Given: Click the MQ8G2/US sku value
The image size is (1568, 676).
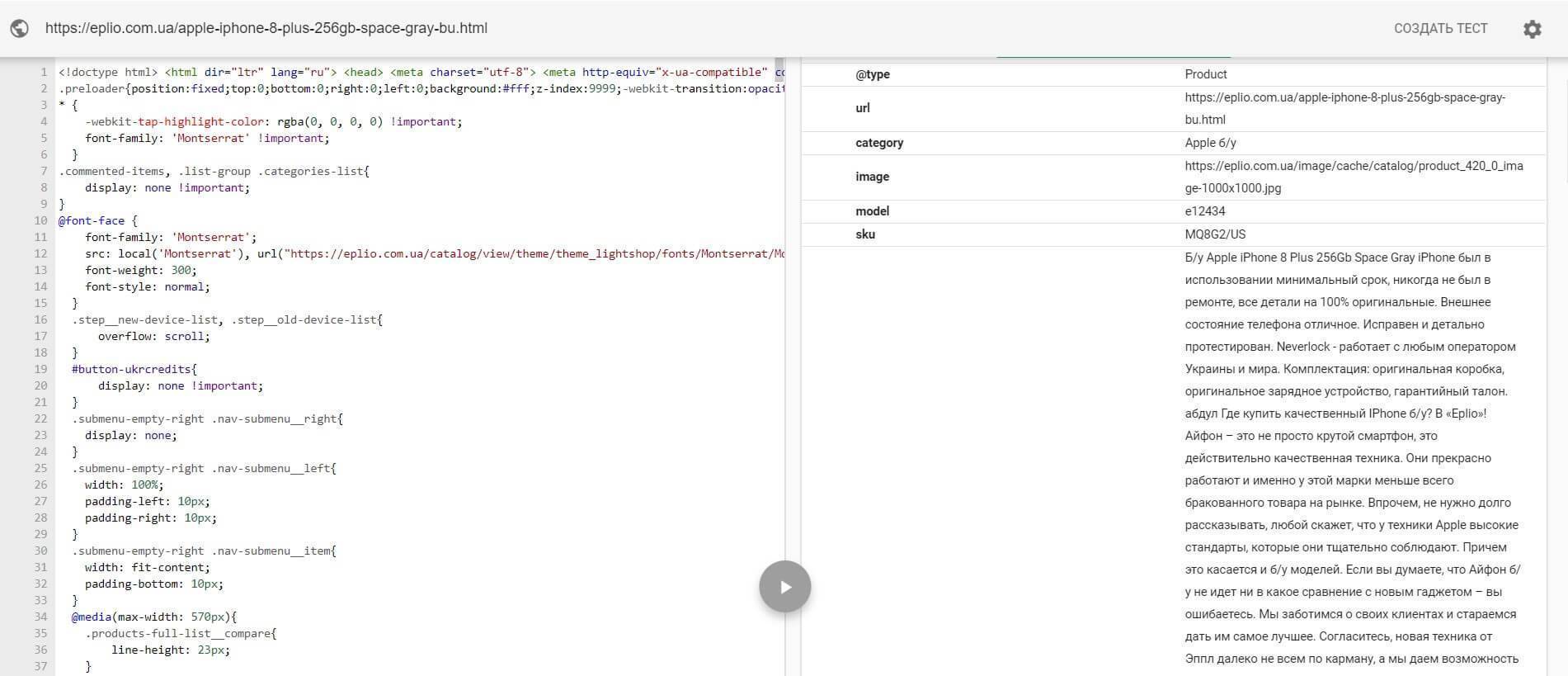Looking at the screenshot, I should coord(1215,234).
